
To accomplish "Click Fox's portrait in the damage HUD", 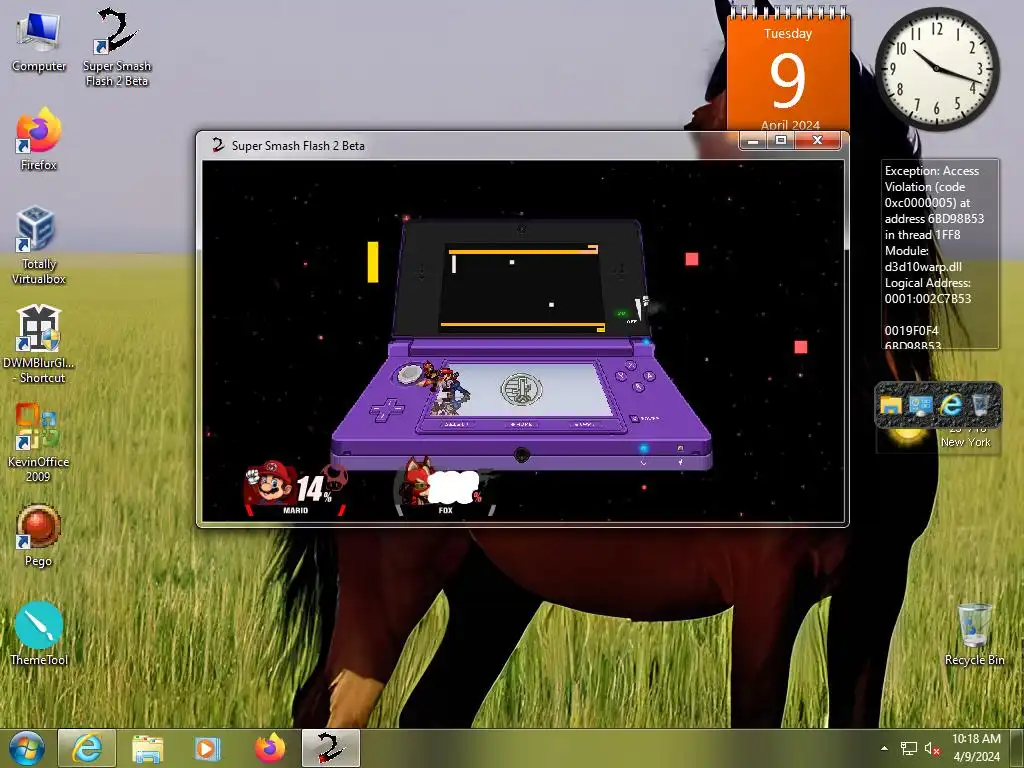I will click(417, 482).
